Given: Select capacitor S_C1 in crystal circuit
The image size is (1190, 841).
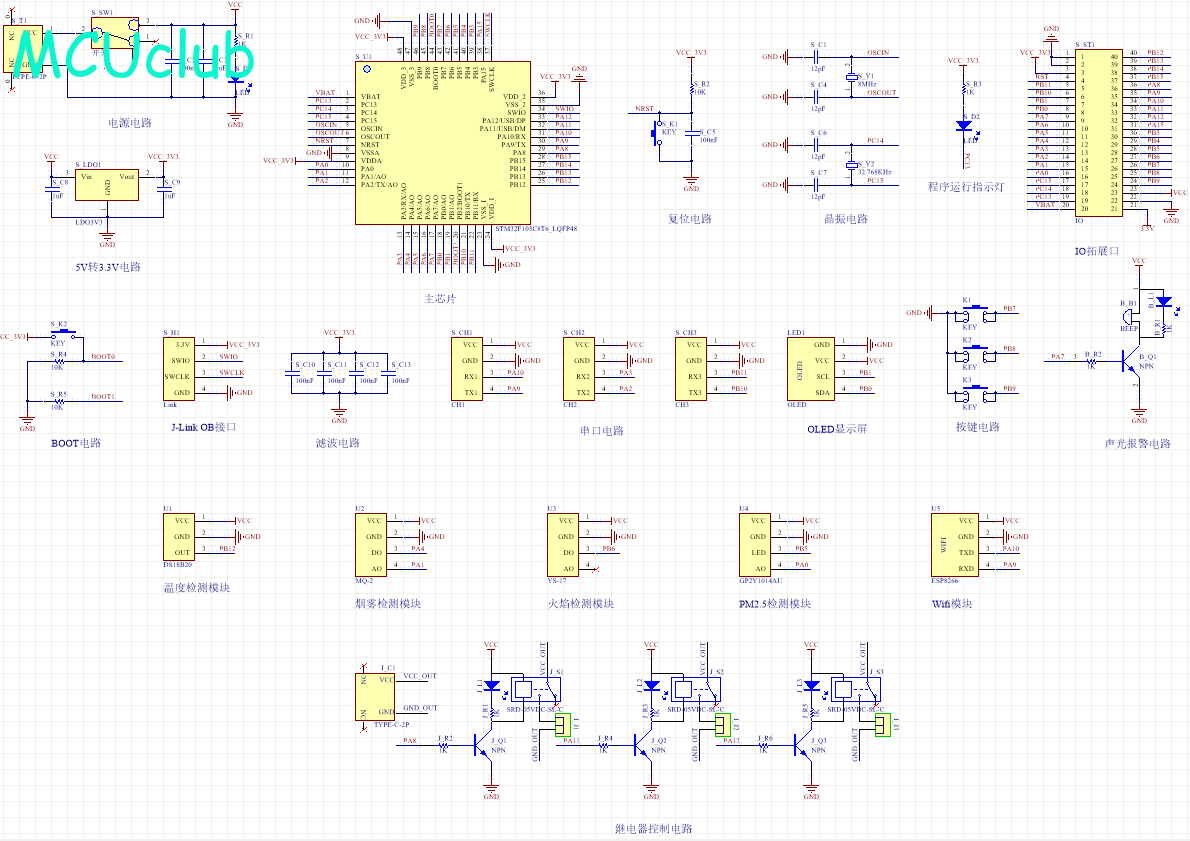Looking at the screenshot, I should coord(817,56).
